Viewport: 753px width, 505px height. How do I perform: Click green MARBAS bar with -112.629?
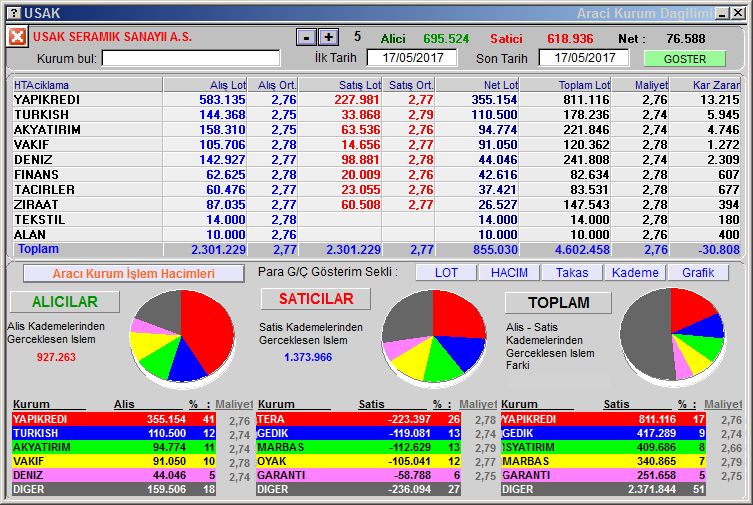358,447
